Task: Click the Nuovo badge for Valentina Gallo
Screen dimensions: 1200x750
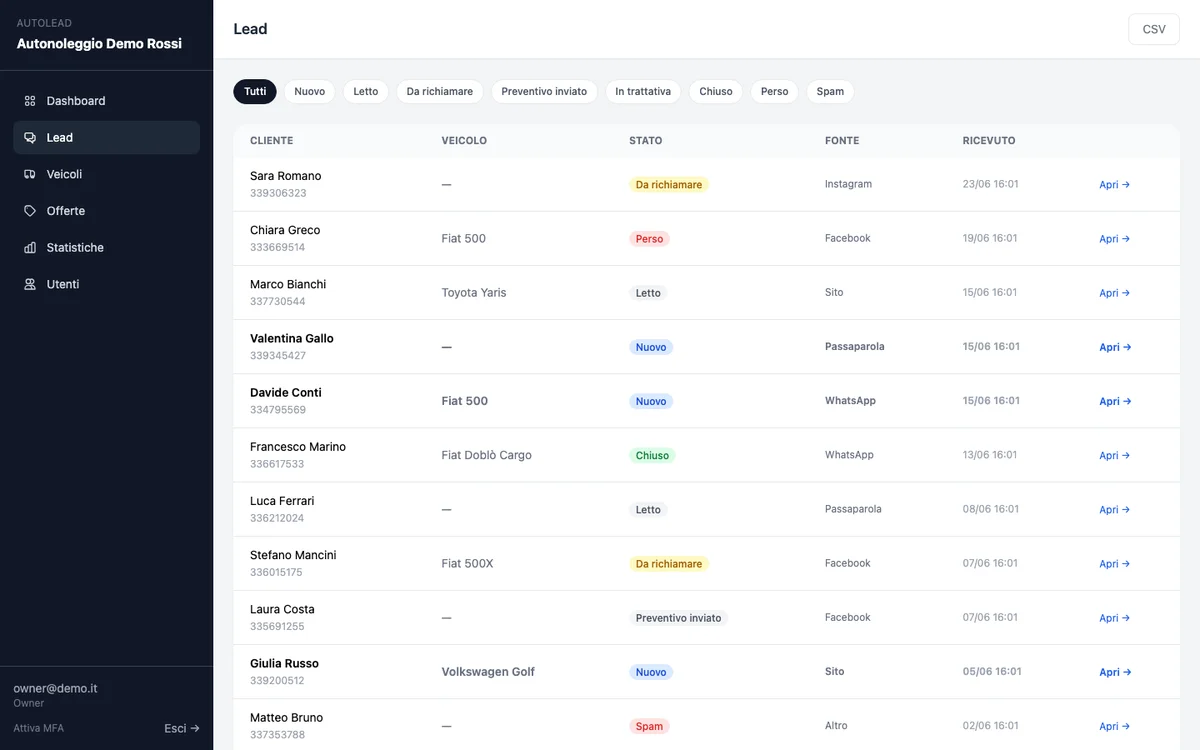Action: (651, 347)
